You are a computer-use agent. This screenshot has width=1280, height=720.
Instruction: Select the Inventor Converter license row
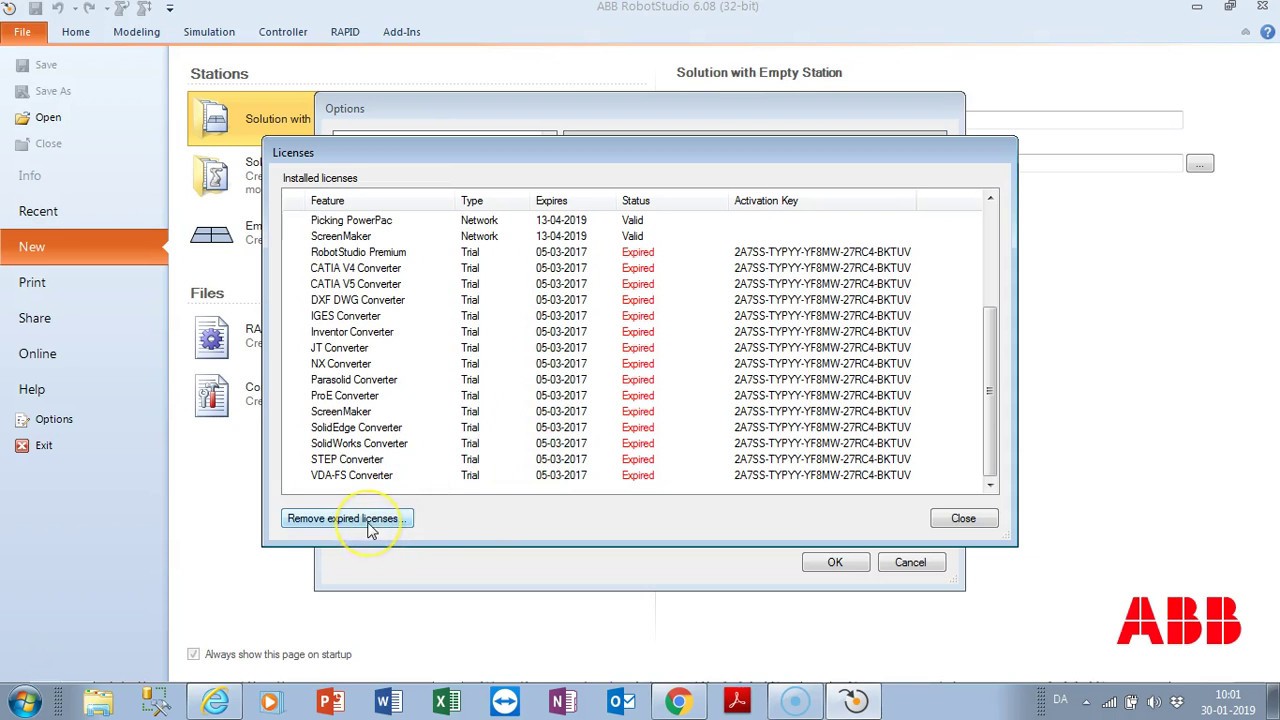click(632, 332)
